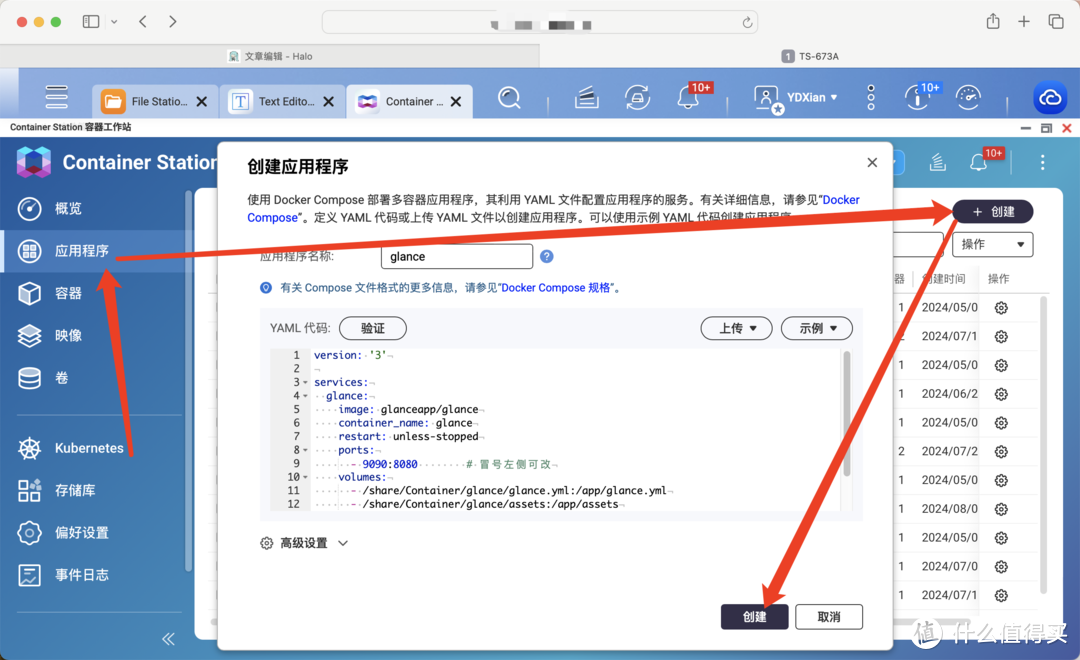This screenshot has height=660, width=1080.
Task: Open the resource monitor speedometer icon
Action: point(966,97)
